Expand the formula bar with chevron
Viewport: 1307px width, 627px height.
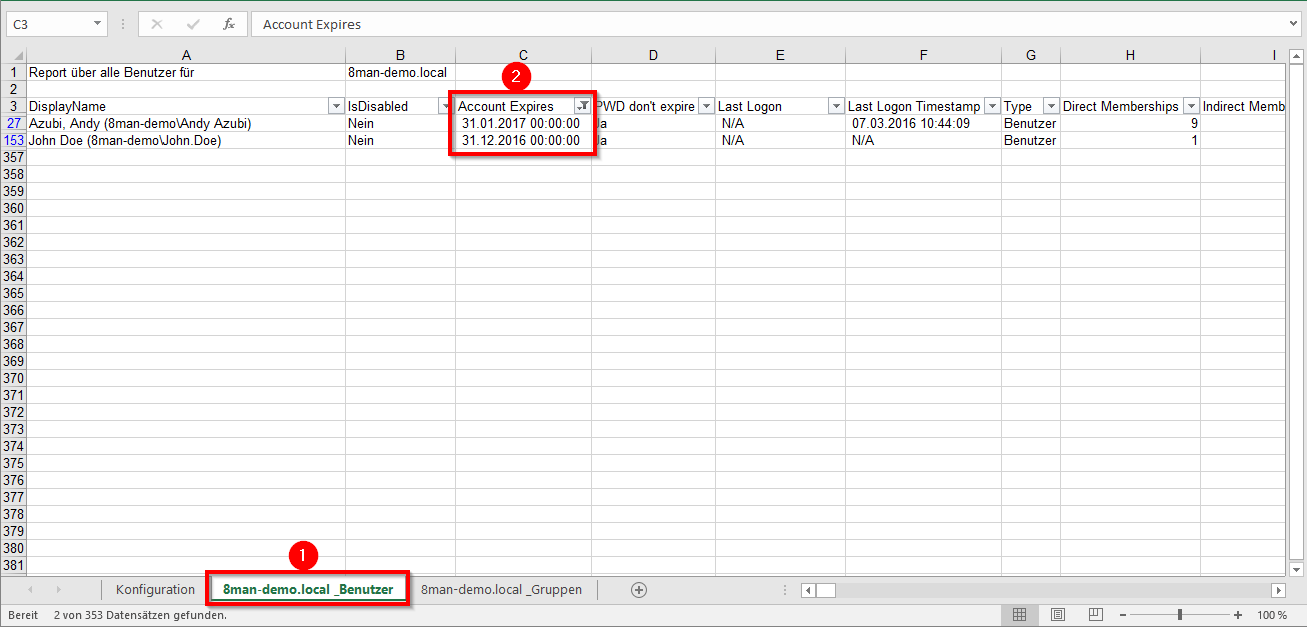click(1294, 24)
